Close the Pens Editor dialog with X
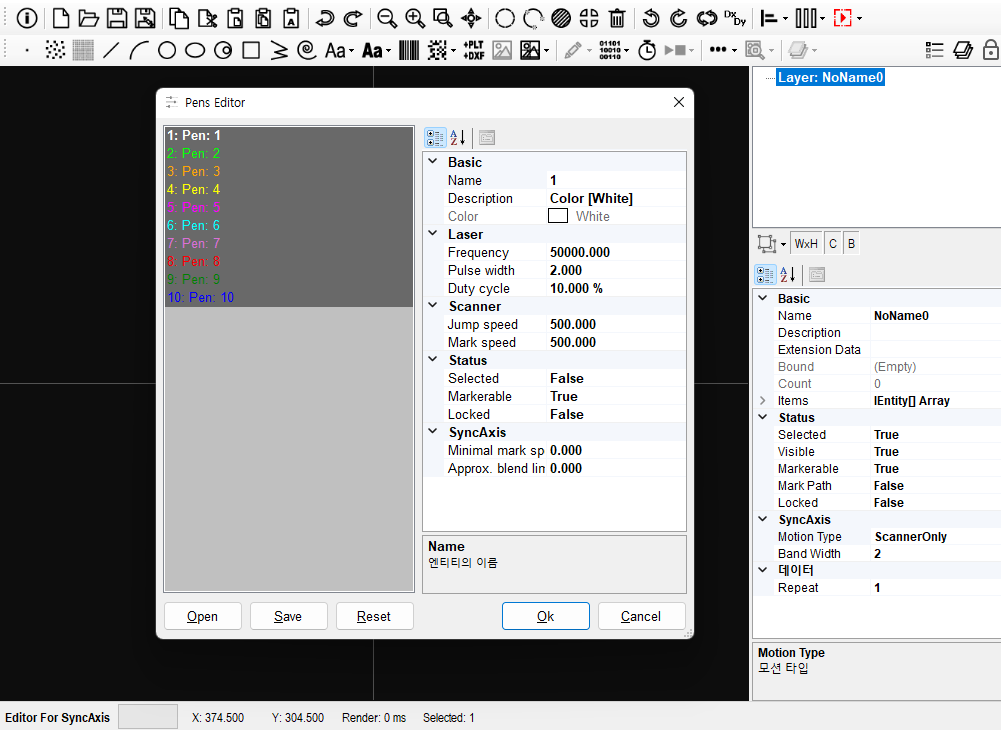Image resolution: width=1001 pixels, height=730 pixels. click(679, 102)
